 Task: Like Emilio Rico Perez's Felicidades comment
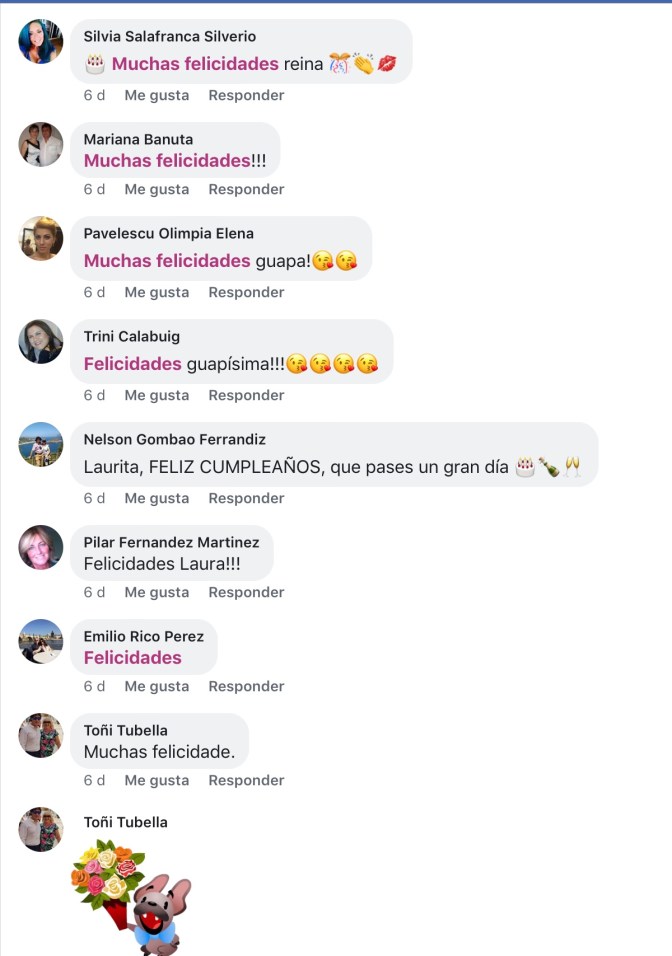click(x=157, y=686)
